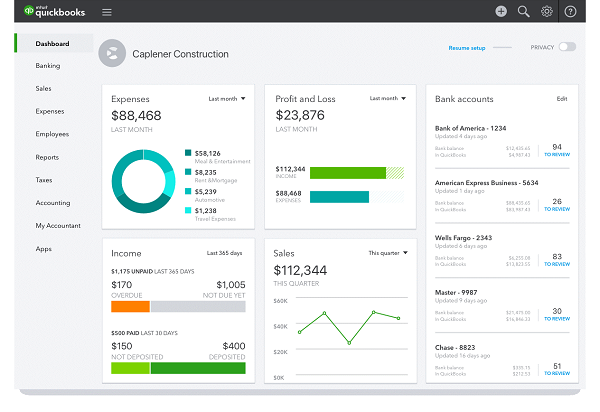Screen dimensions: 600x412
Task: Click the lowest point on sales chart
Action: [x=349, y=343]
